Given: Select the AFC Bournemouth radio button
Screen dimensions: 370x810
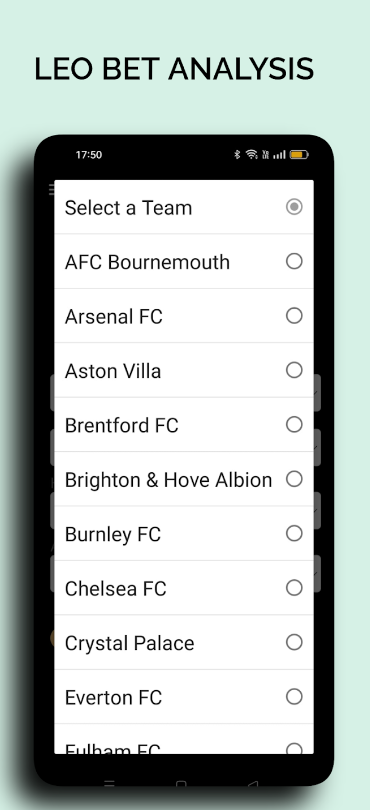Looking at the screenshot, I should (294, 261).
